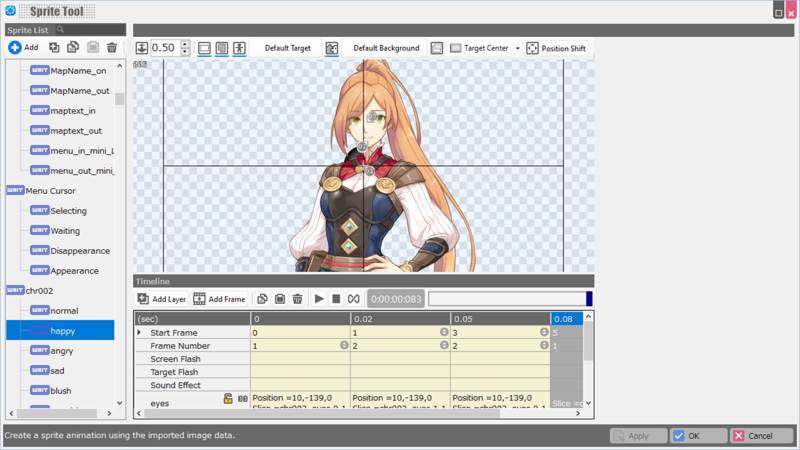Click the Sprite List scroll down arrow
Viewport: 800px width, 450px height.
119,403
